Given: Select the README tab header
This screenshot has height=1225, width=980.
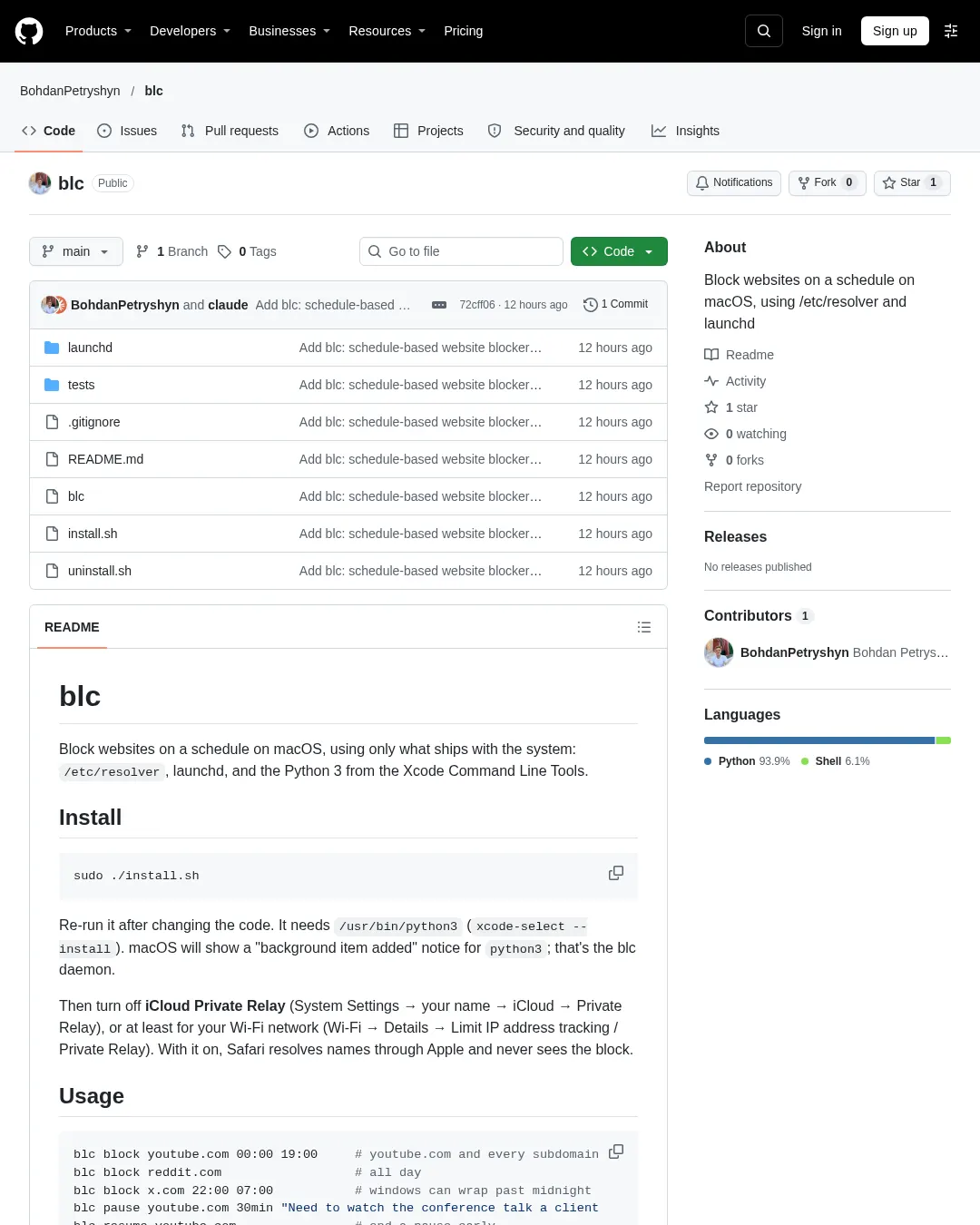Looking at the screenshot, I should (x=72, y=627).
